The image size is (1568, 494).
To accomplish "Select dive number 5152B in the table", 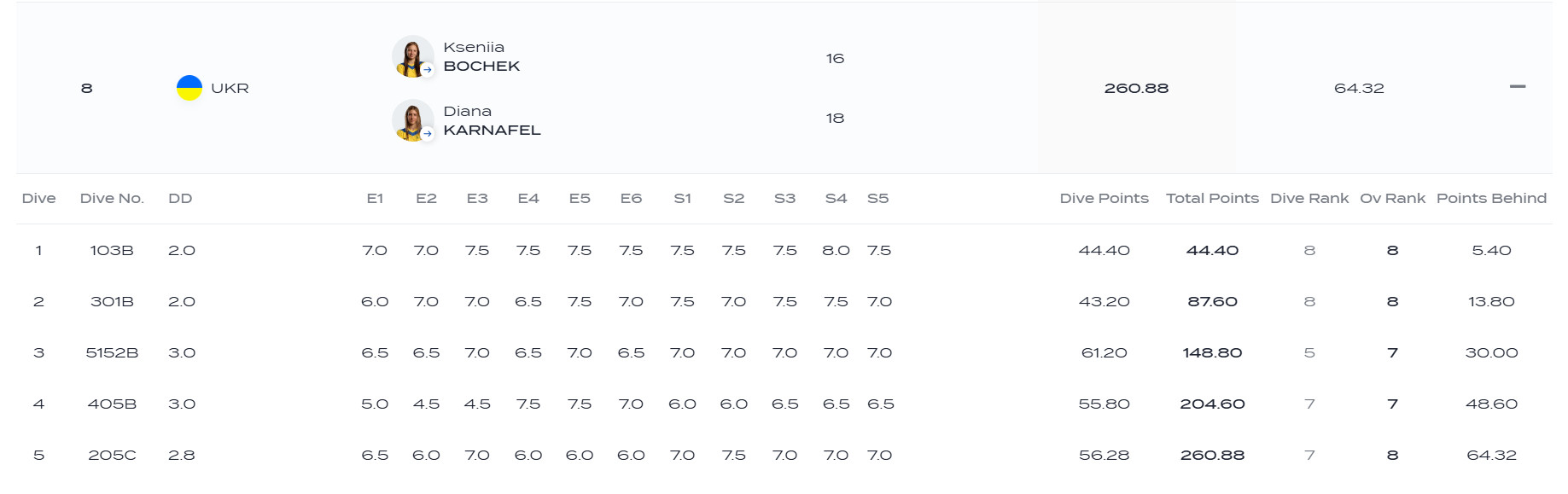I will click(112, 353).
